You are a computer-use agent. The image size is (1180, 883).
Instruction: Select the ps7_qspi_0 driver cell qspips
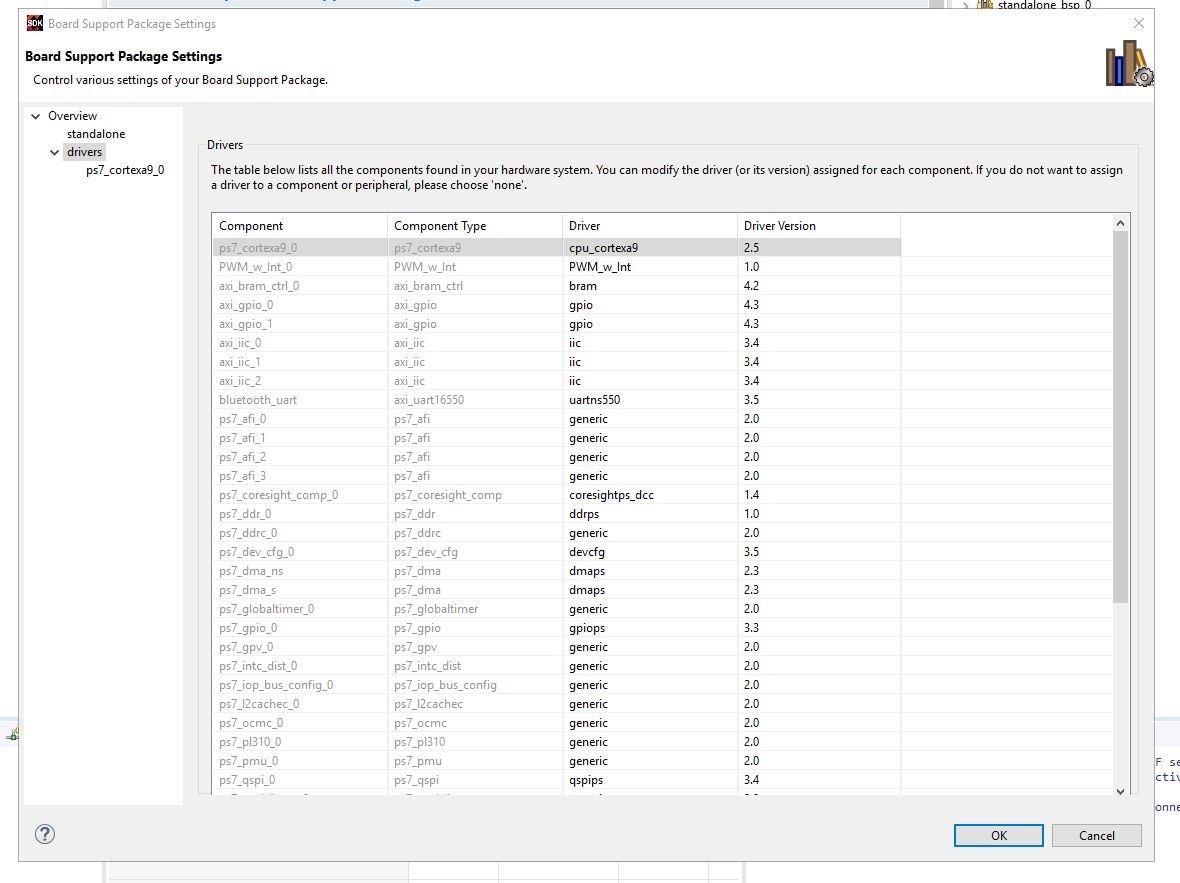point(648,780)
